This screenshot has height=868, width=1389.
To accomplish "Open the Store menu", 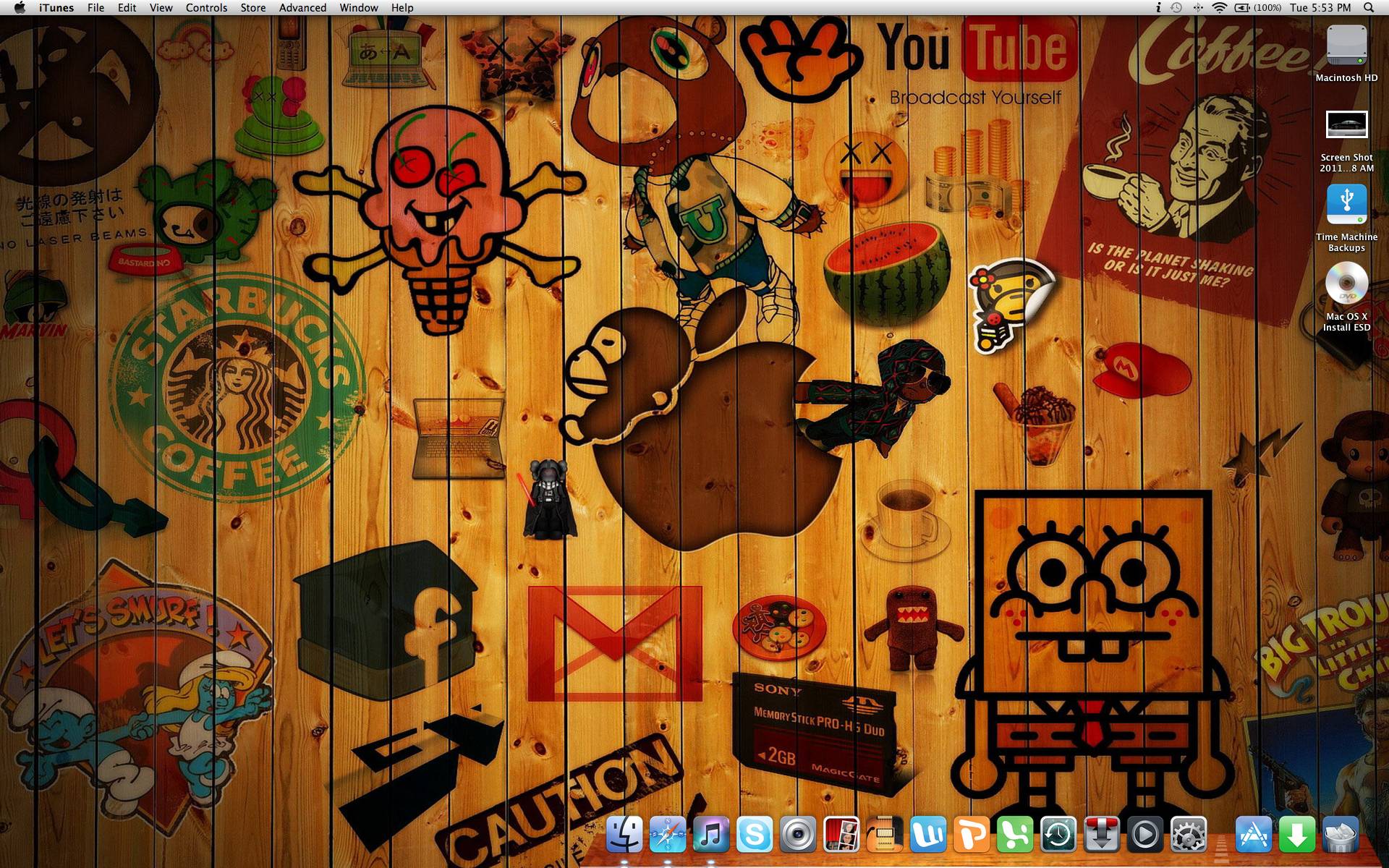I will tap(253, 8).
